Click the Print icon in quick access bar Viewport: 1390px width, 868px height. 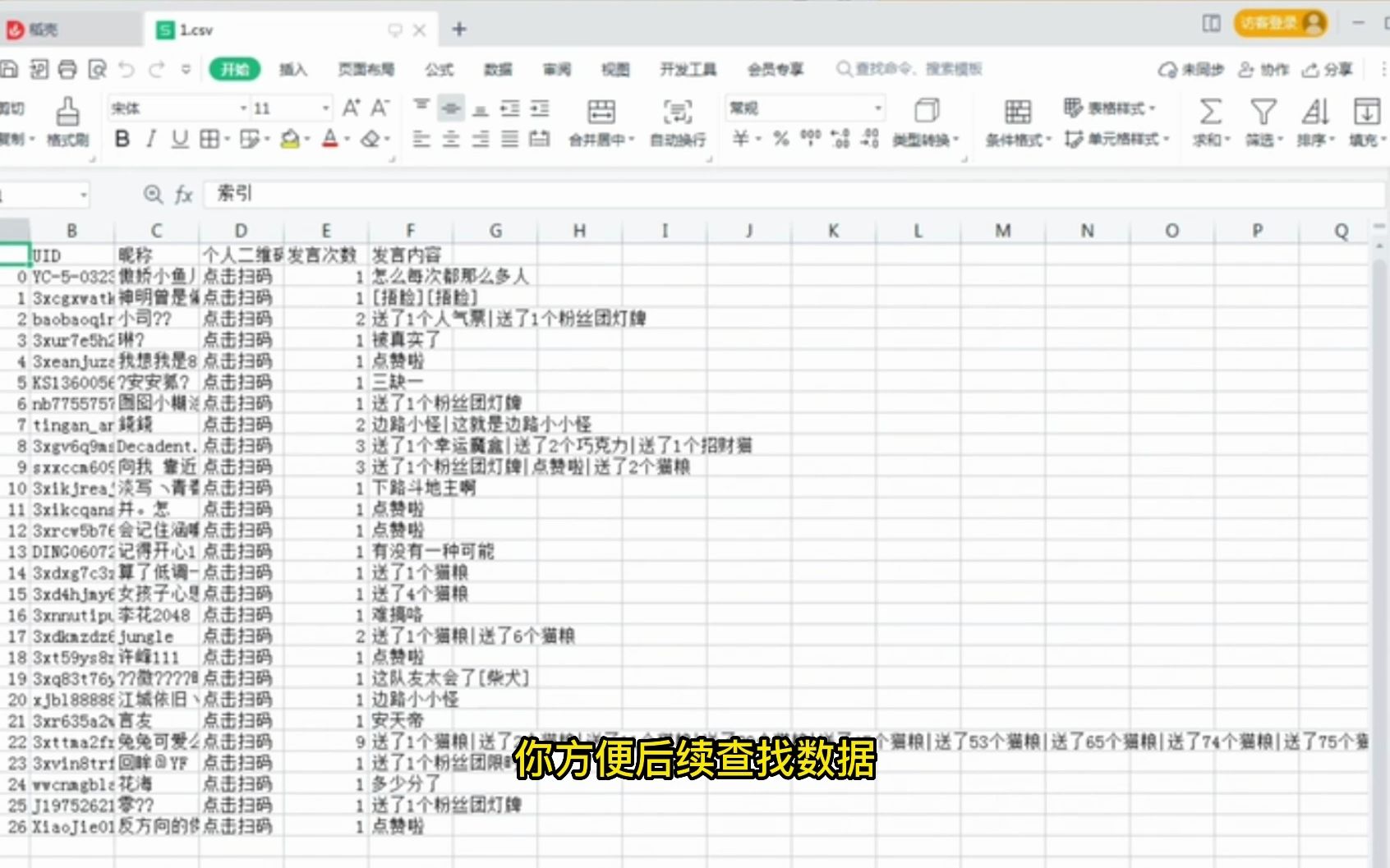click(x=68, y=70)
